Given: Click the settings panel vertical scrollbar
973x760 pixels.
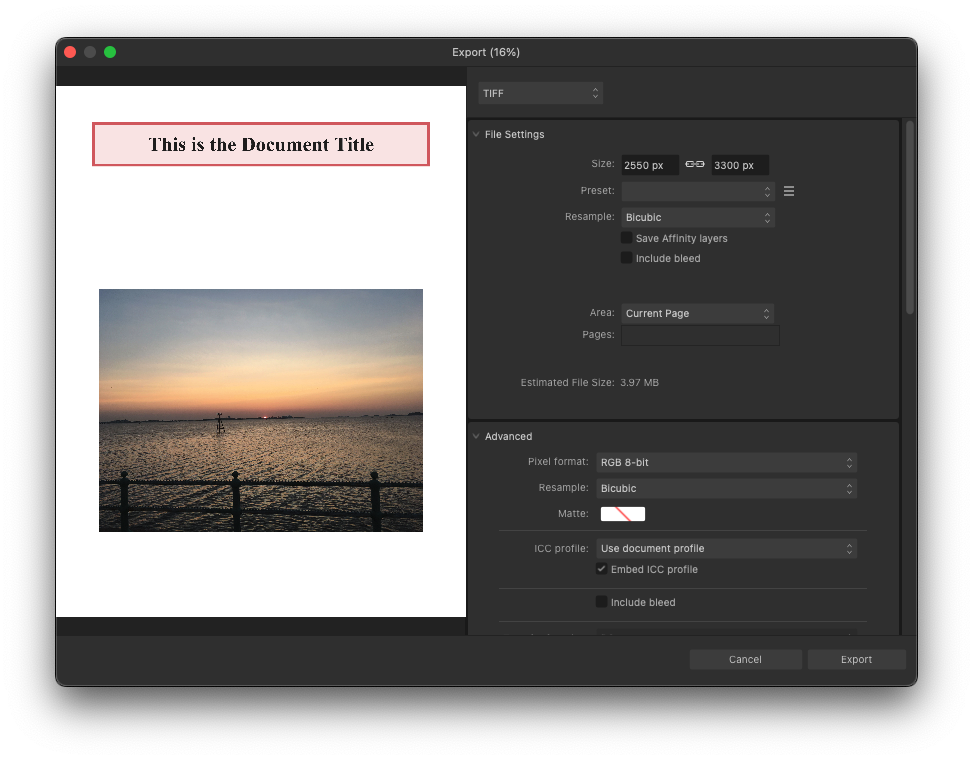Looking at the screenshot, I should 910,217.
